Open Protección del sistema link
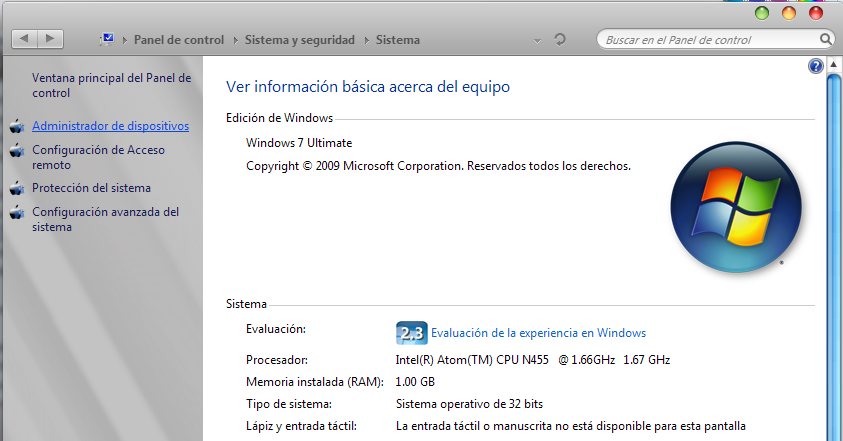 coord(91,188)
